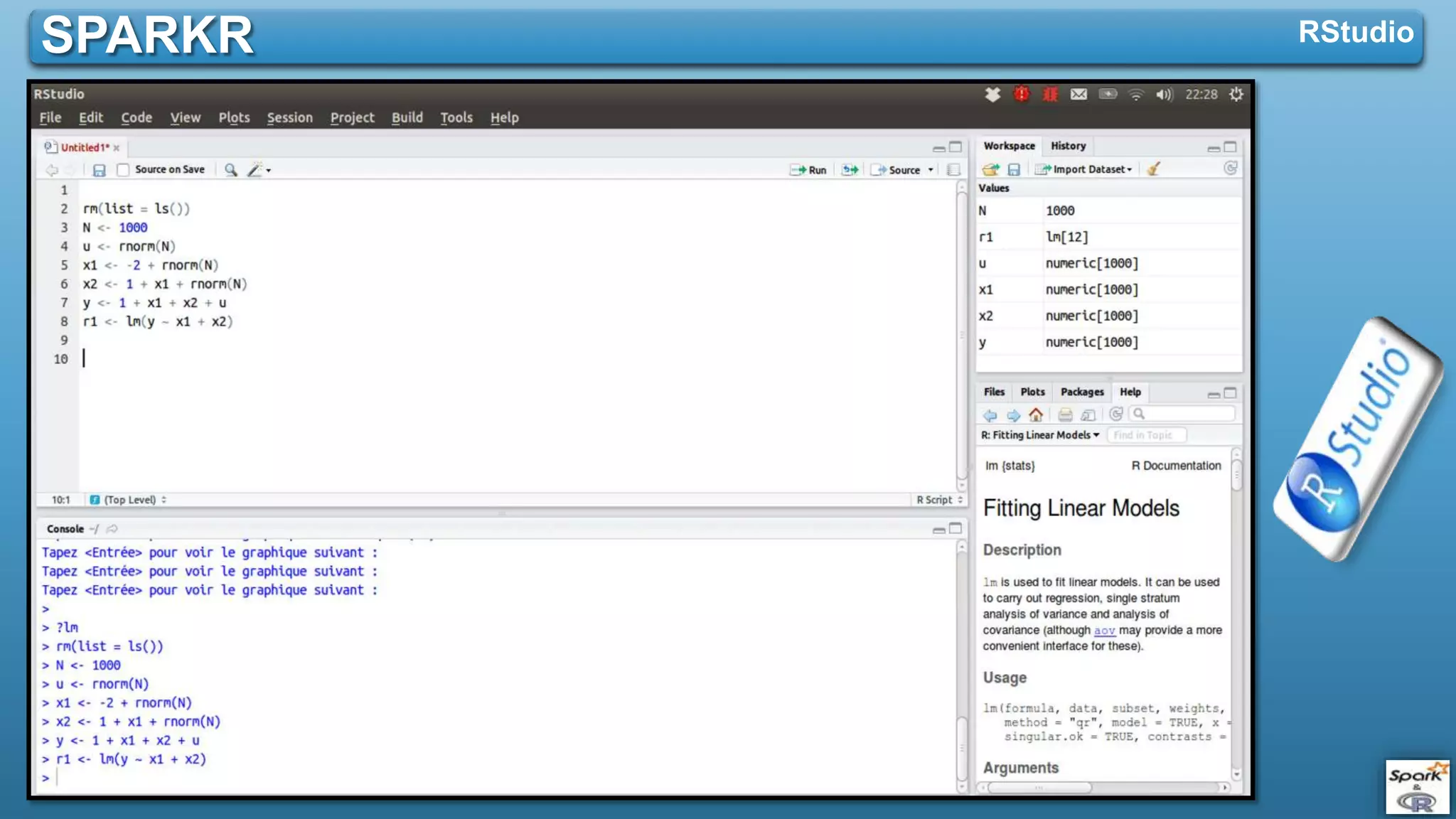Open the Tools menu
This screenshot has width=1456, height=819.
point(456,117)
